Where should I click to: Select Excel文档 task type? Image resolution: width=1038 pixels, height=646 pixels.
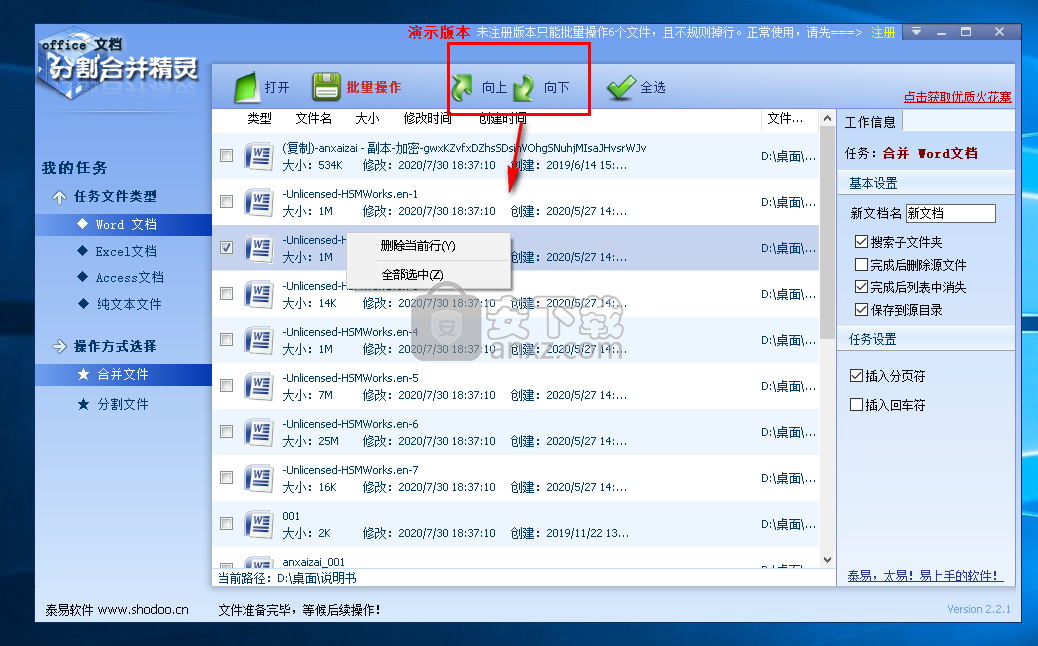pyautogui.click(x=126, y=252)
